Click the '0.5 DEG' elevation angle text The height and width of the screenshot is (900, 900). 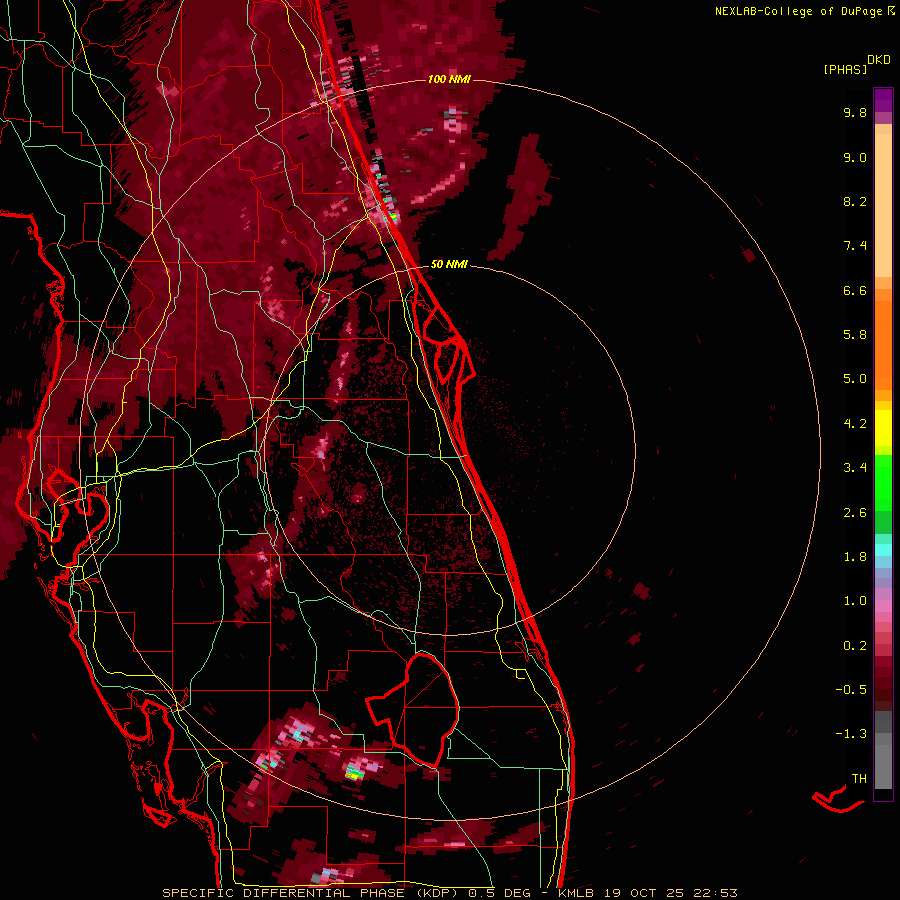(497, 893)
